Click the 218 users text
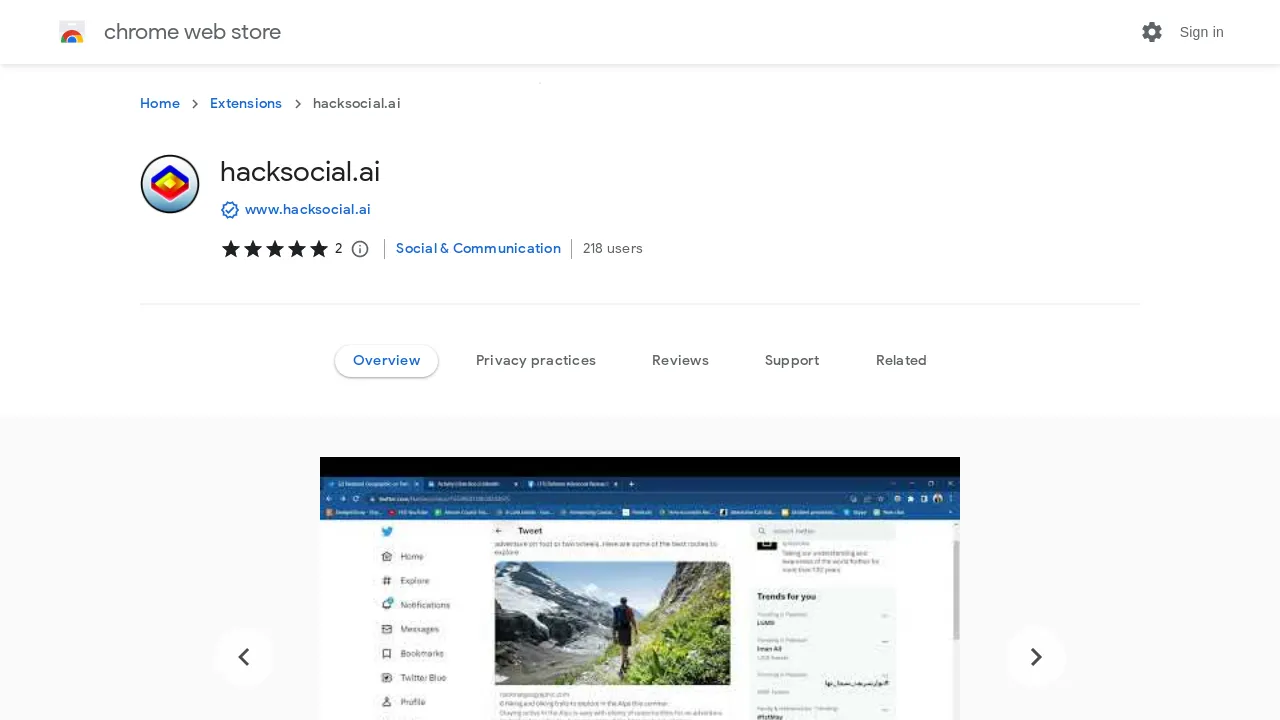 point(613,248)
